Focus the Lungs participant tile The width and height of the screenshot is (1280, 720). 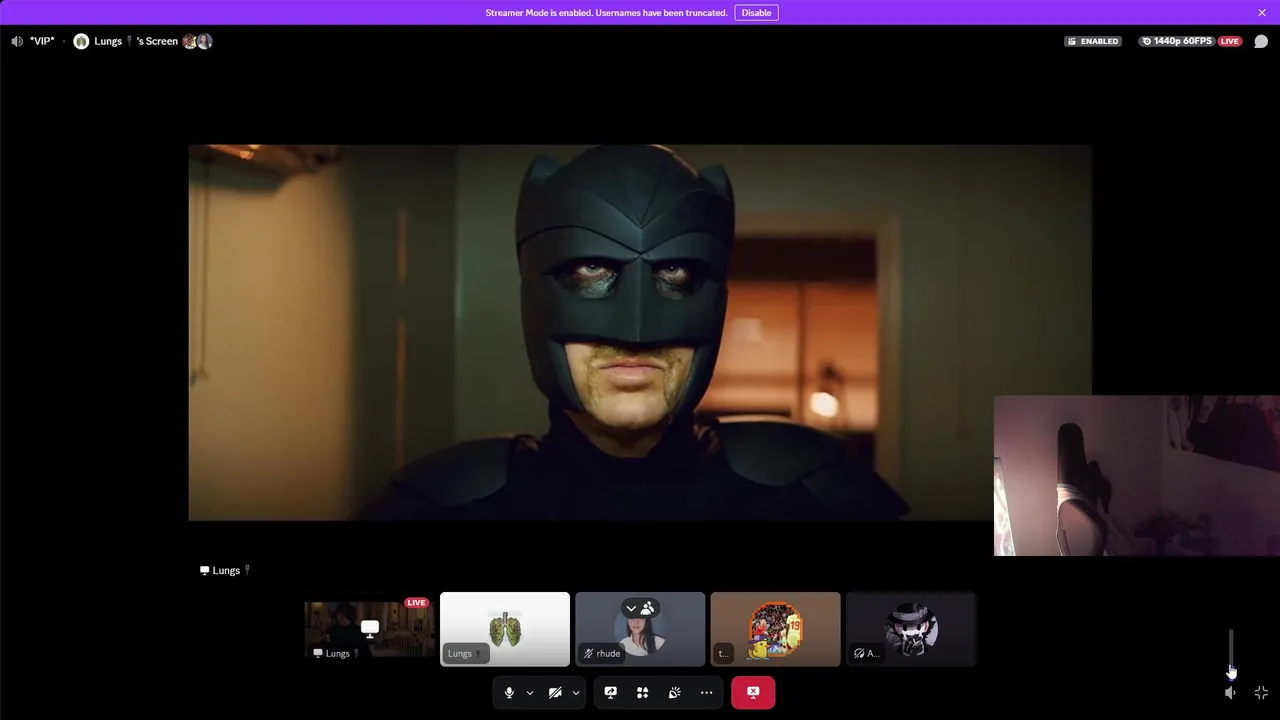[x=505, y=629]
